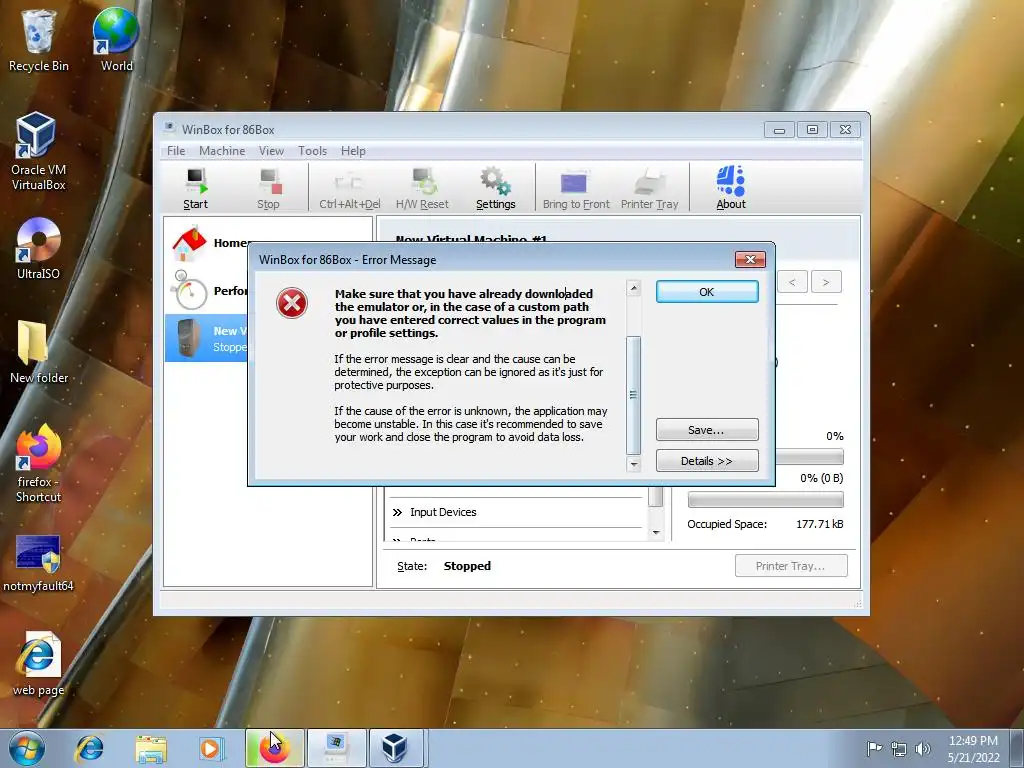This screenshot has width=1024, height=768.
Task: Open Windows Explorer folder in taskbar
Action: coord(151,748)
